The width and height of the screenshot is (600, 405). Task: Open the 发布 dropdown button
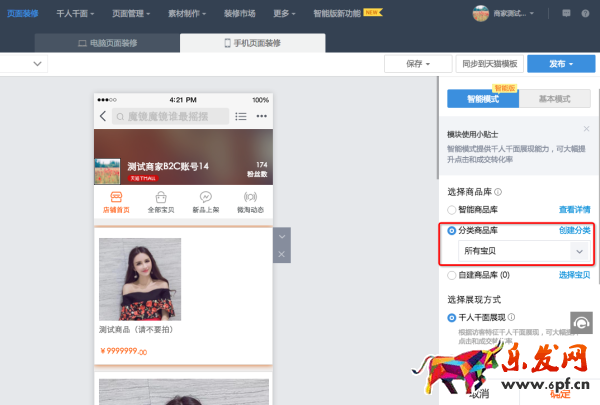pos(561,64)
